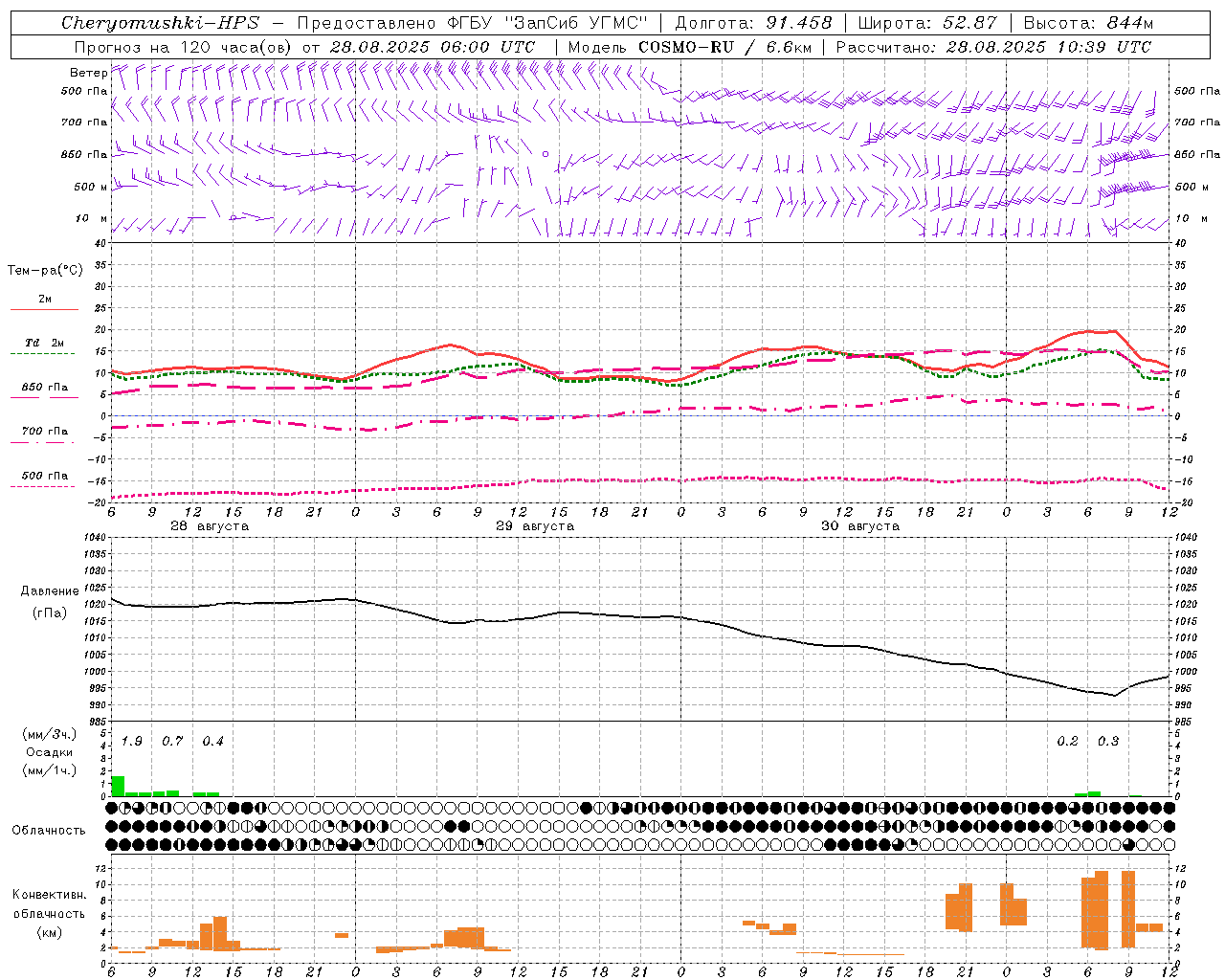
Task: Click left-side '500 м' wind level label
Action: tap(90, 188)
